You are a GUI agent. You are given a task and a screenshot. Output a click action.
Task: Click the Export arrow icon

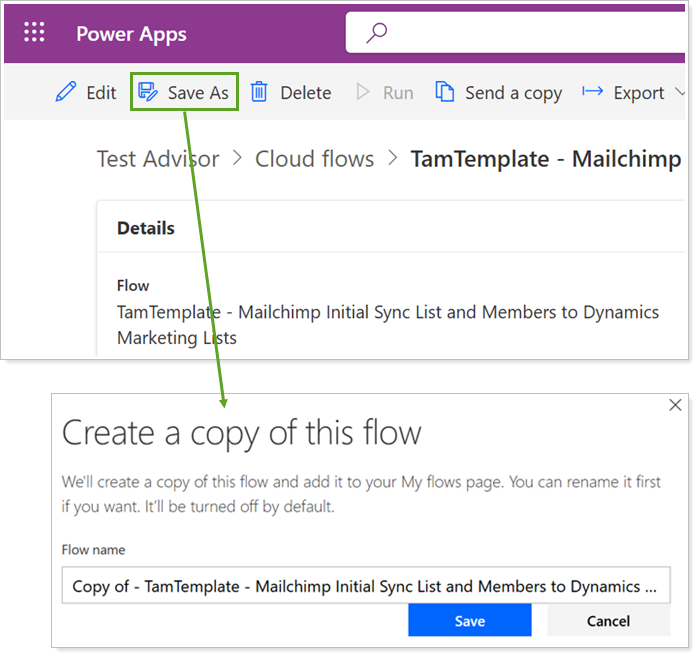[x=593, y=92]
